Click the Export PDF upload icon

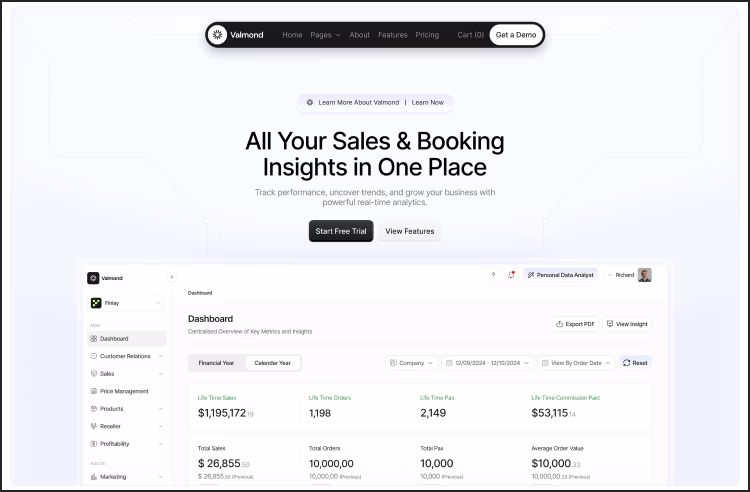click(x=559, y=324)
